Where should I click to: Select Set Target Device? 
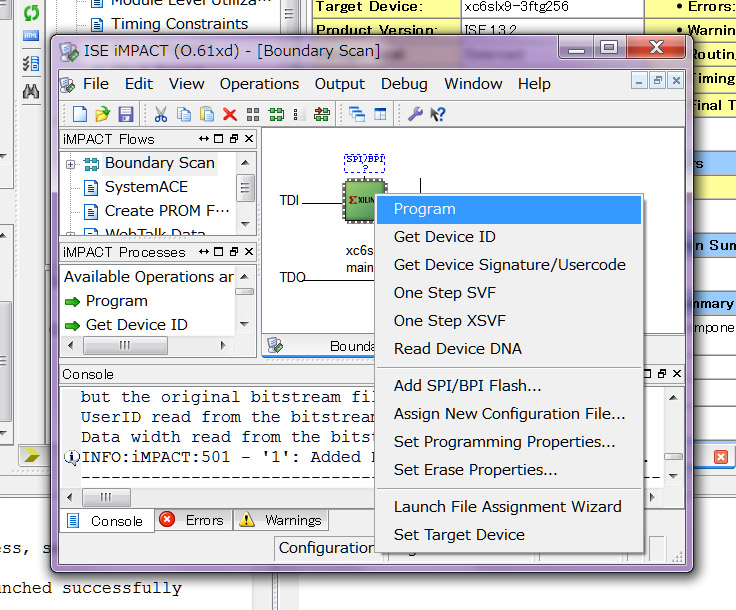(x=509, y=535)
